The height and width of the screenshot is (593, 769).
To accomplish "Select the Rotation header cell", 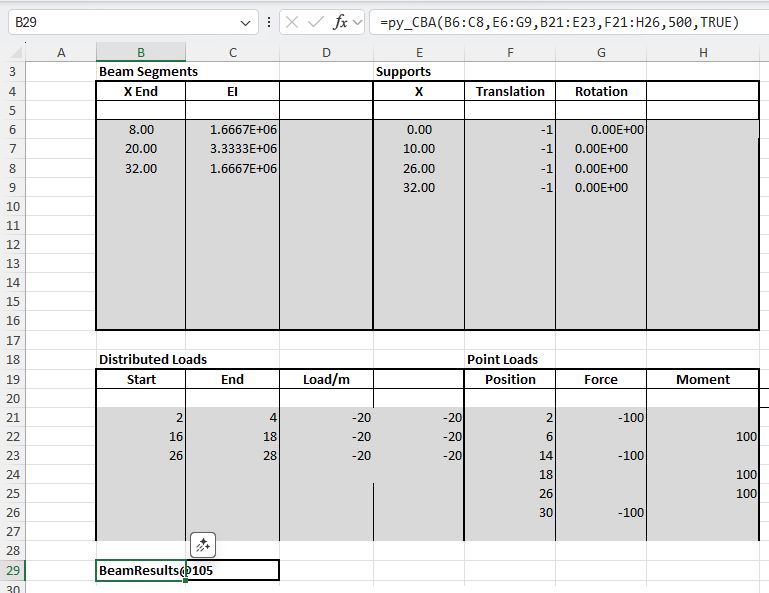I will click(x=601, y=91).
